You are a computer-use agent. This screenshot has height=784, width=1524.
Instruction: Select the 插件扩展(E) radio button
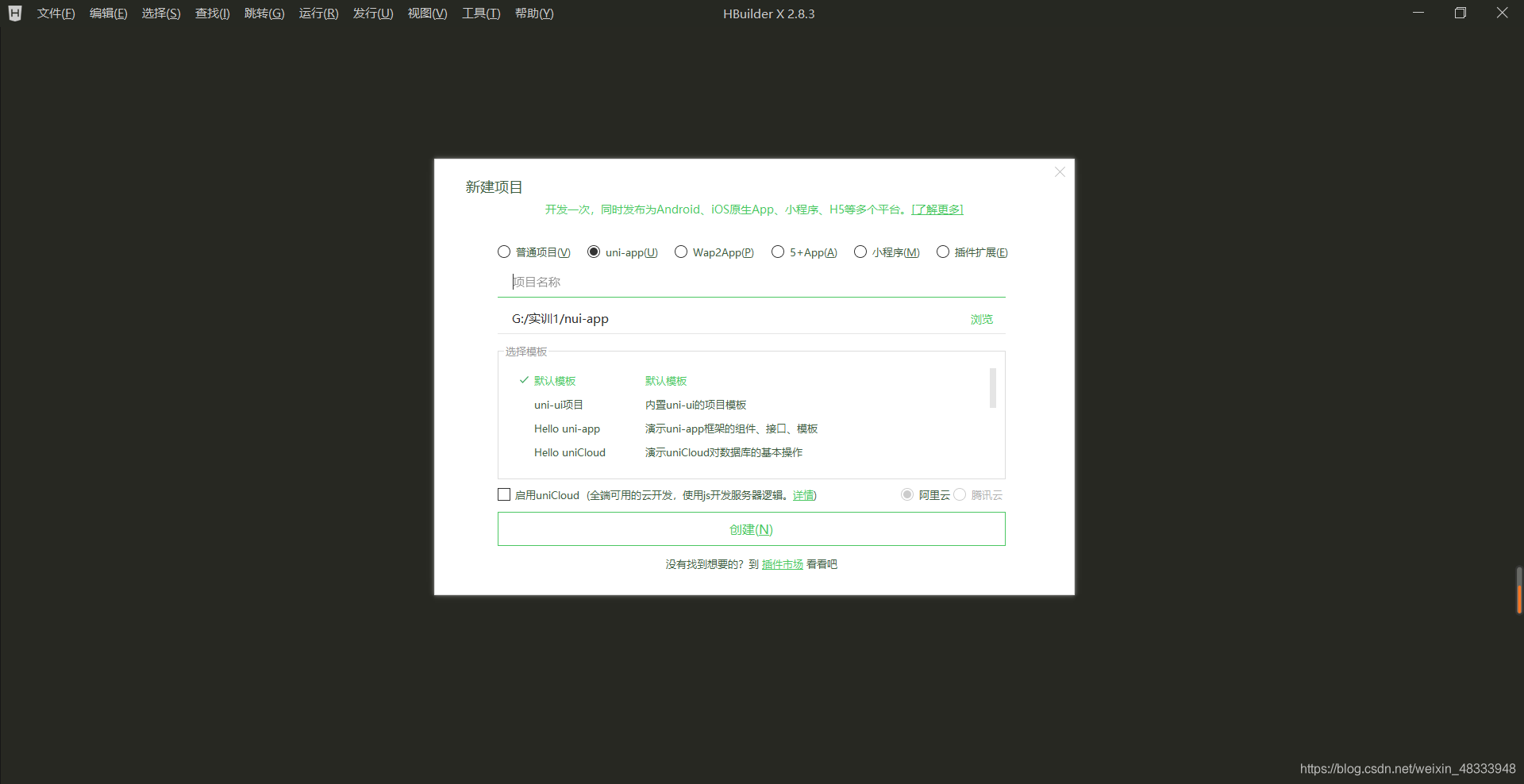tap(943, 252)
